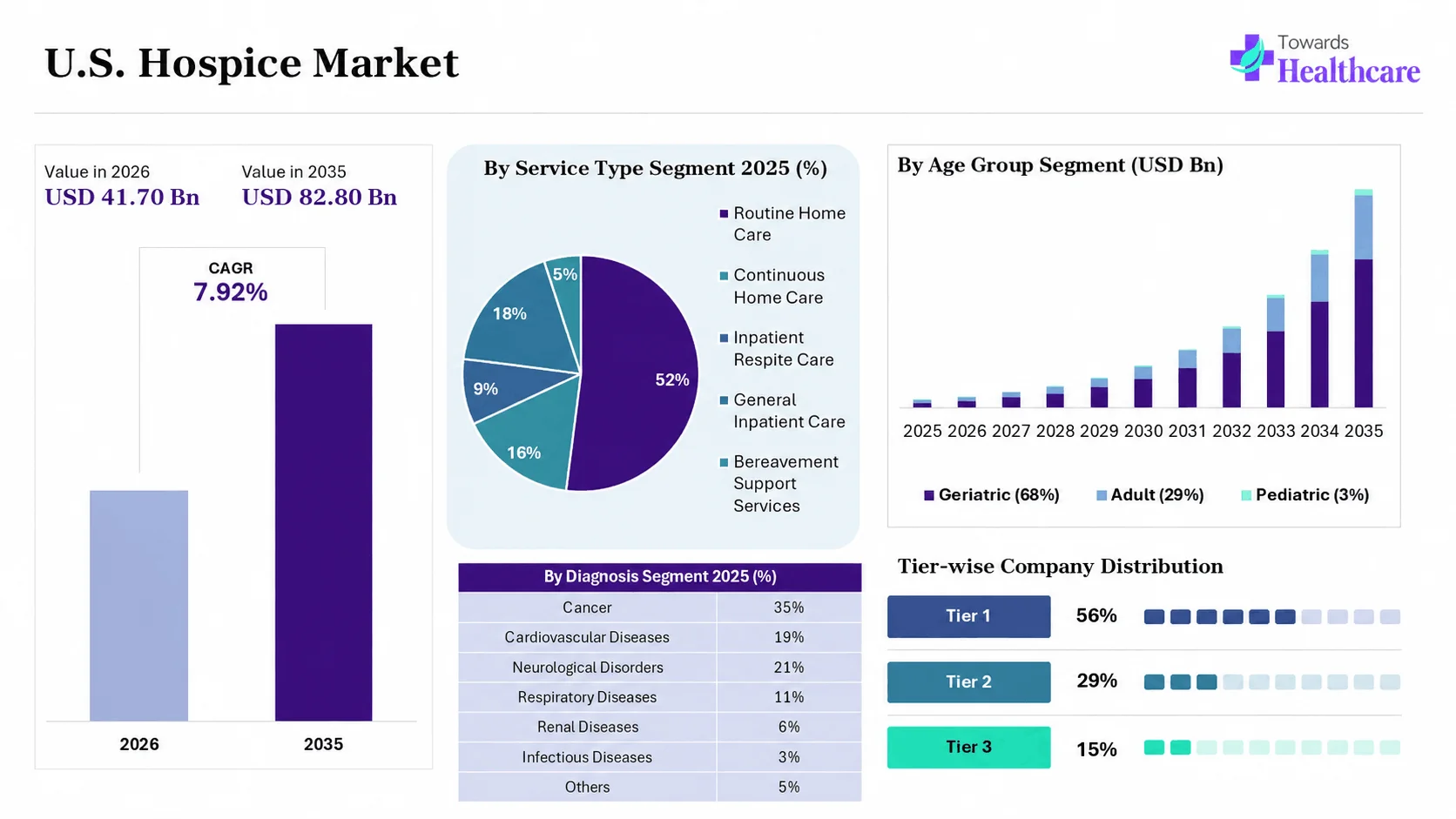
Task: Click the 2025 axis label in age chart
Action: click(x=922, y=431)
